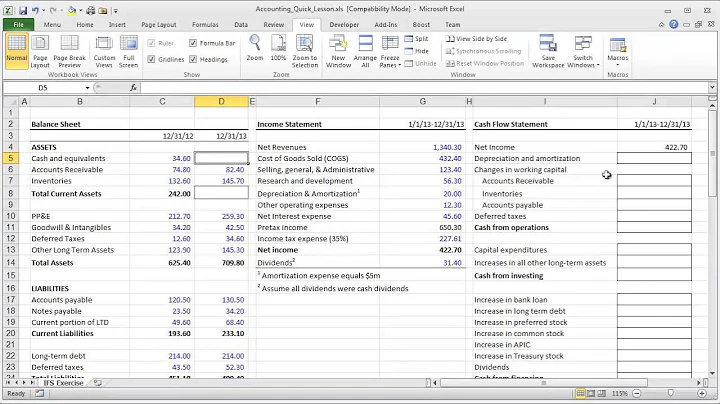Open the Insert ribbon tab

coord(117,25)
